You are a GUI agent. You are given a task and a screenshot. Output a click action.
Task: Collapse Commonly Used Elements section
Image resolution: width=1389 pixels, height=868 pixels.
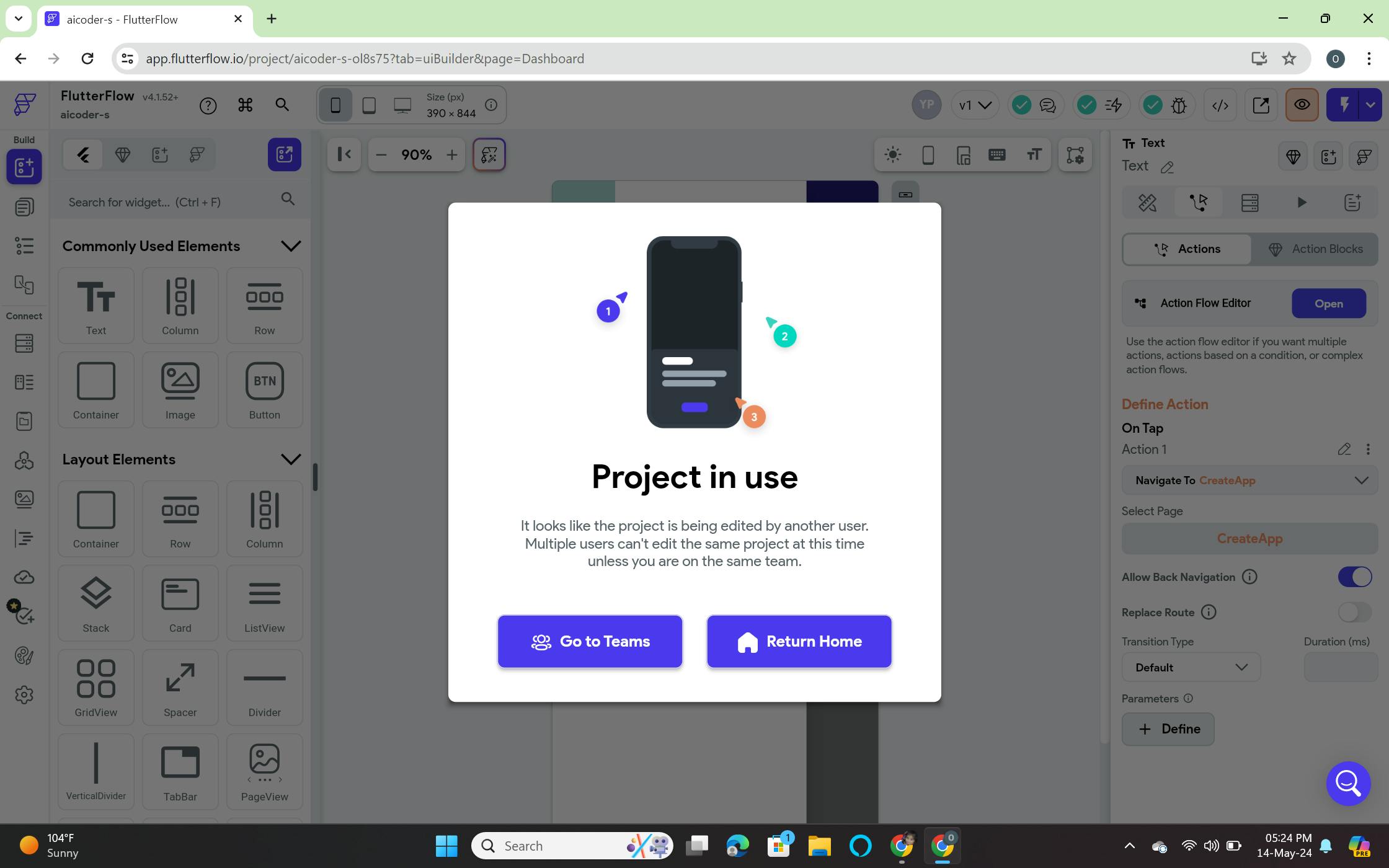point(290,246)
